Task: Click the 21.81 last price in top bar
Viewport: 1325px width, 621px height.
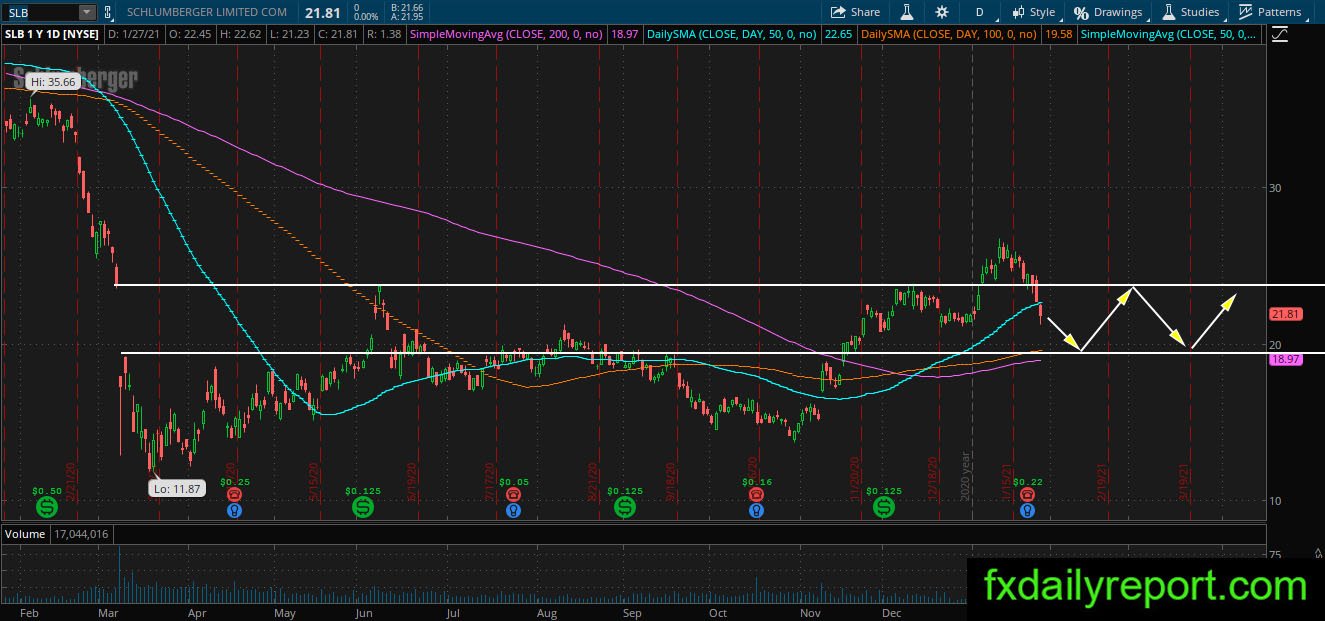Action: click(x=323, y=12)
